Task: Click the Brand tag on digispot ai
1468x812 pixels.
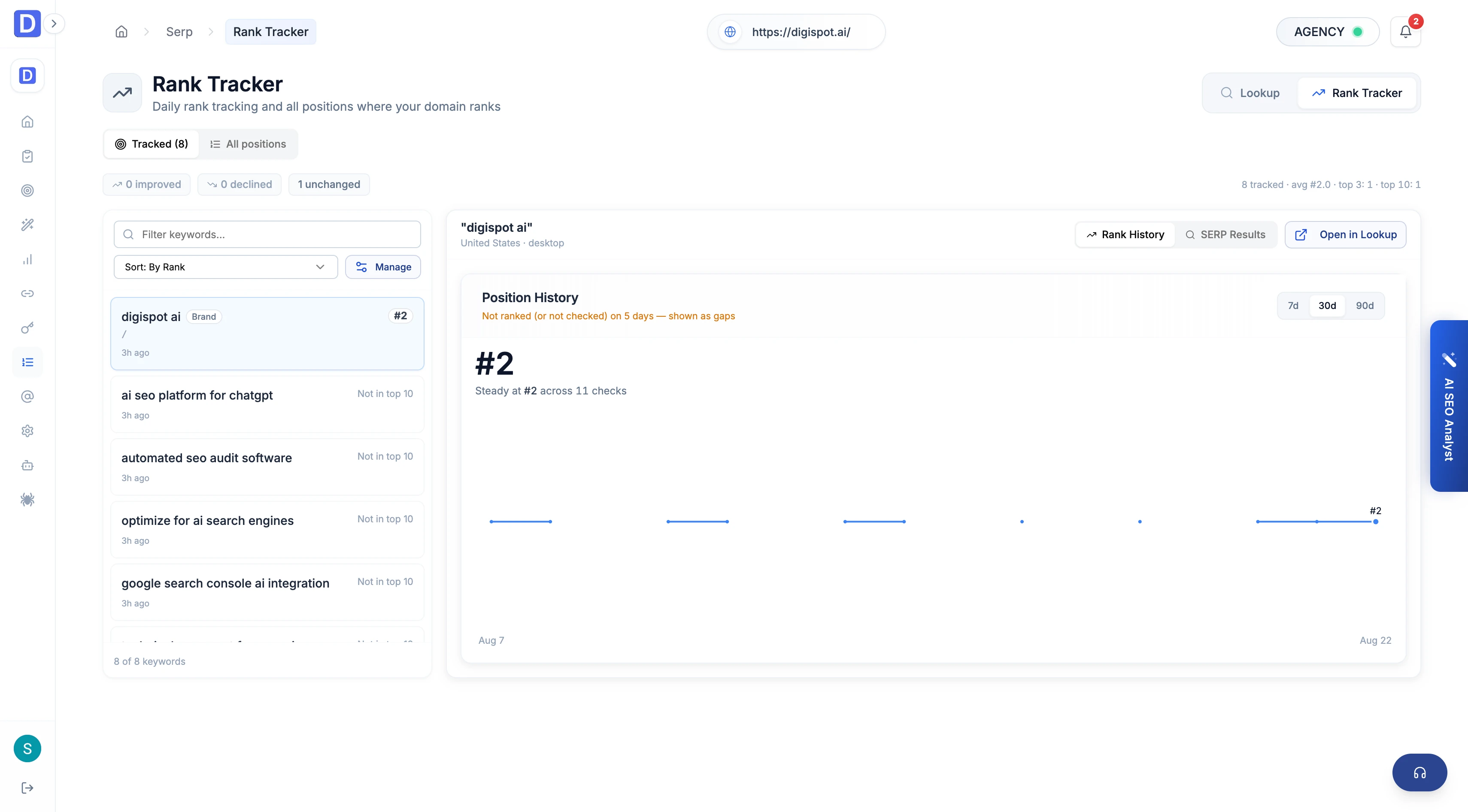Action: (203, 317)
